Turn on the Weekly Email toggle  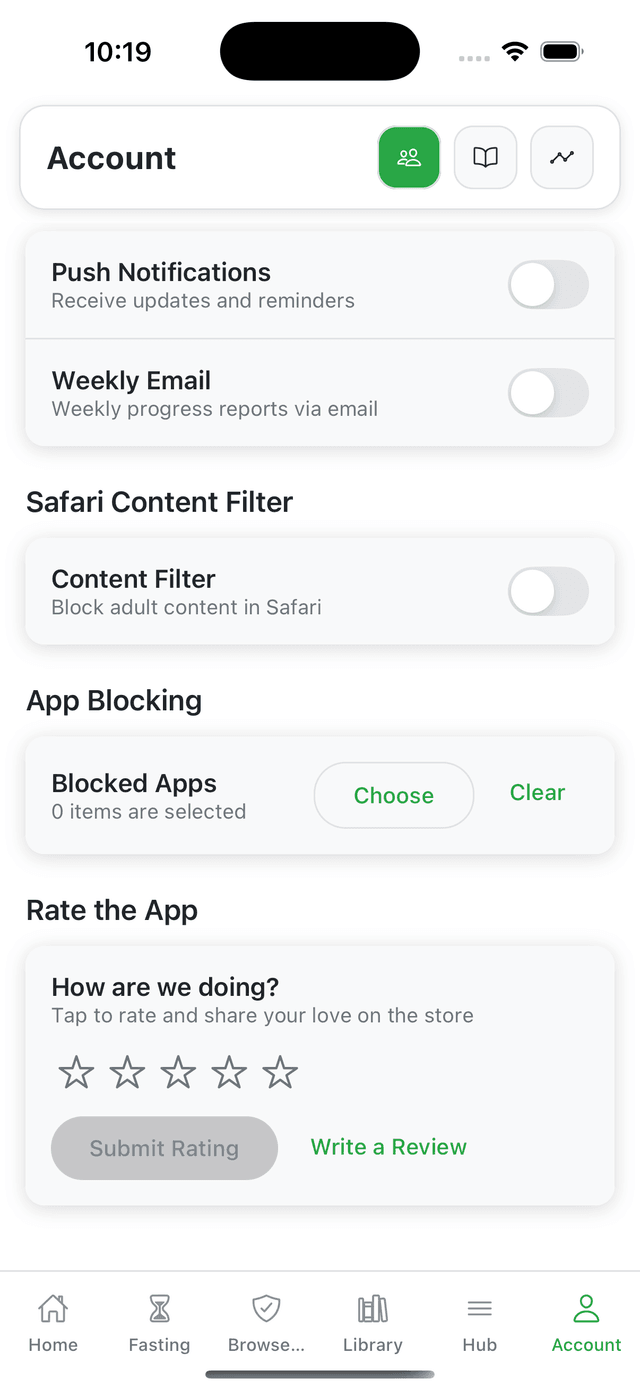(x=548, y=393)
